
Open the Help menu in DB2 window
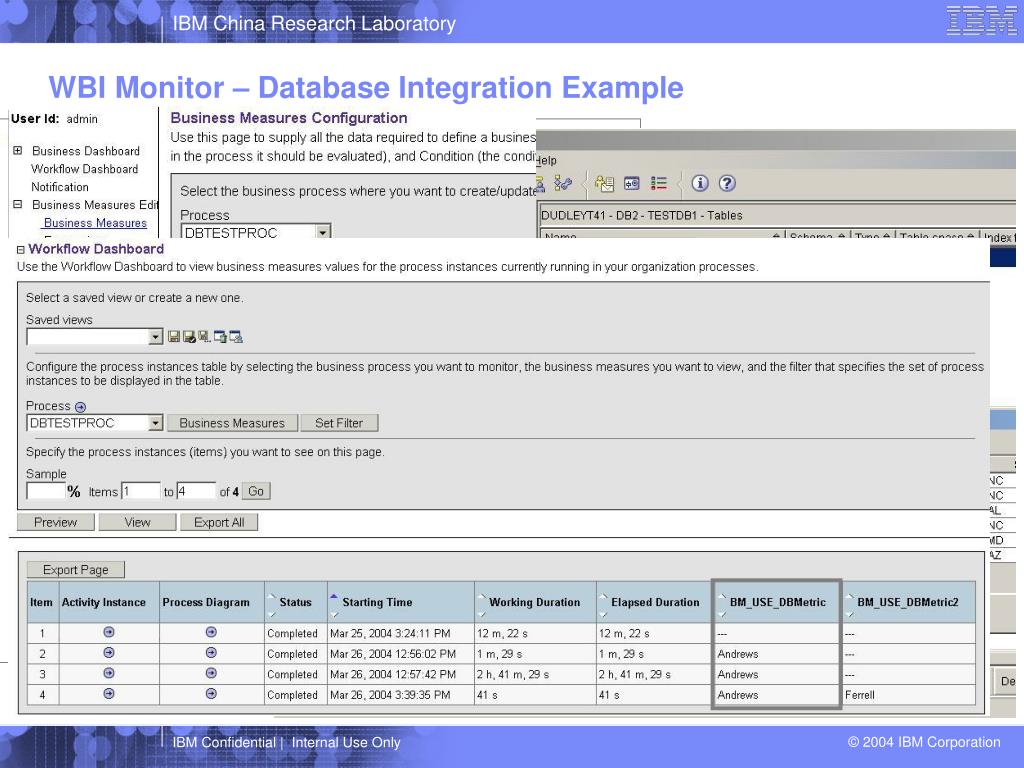[x=547, y=161]
